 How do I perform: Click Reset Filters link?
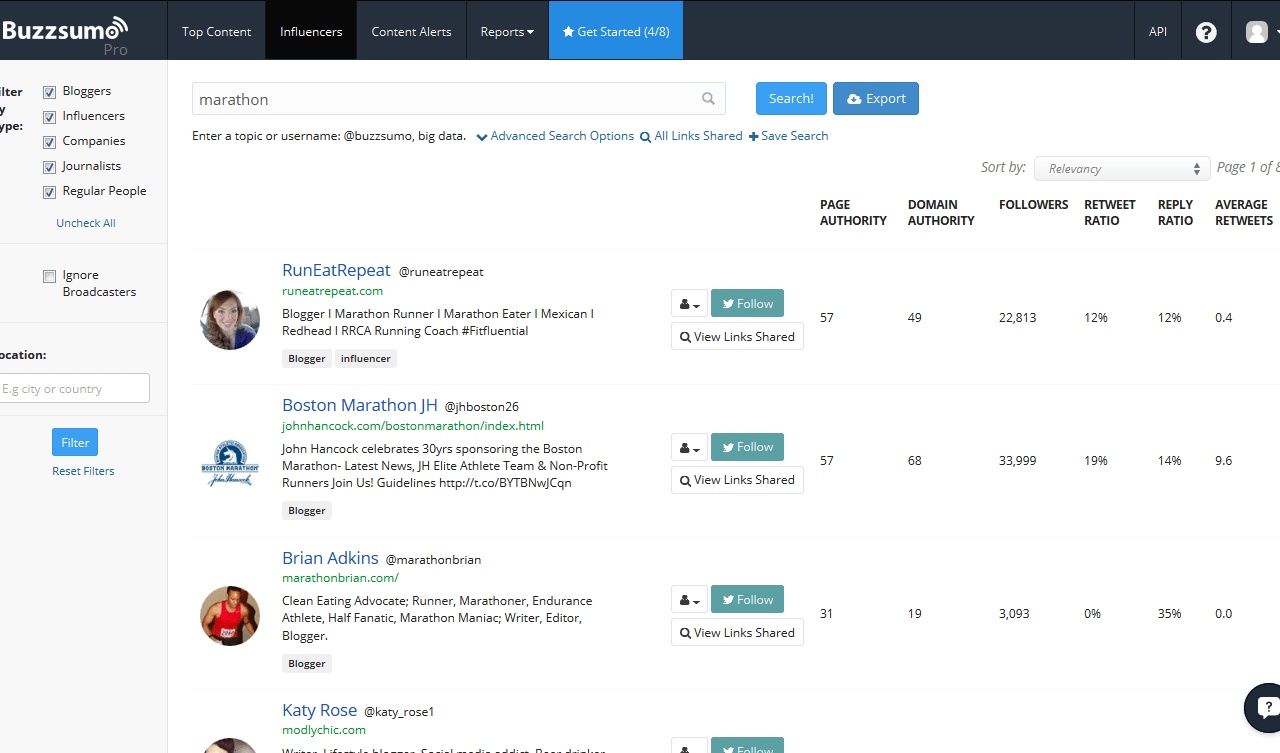[83, 471]
